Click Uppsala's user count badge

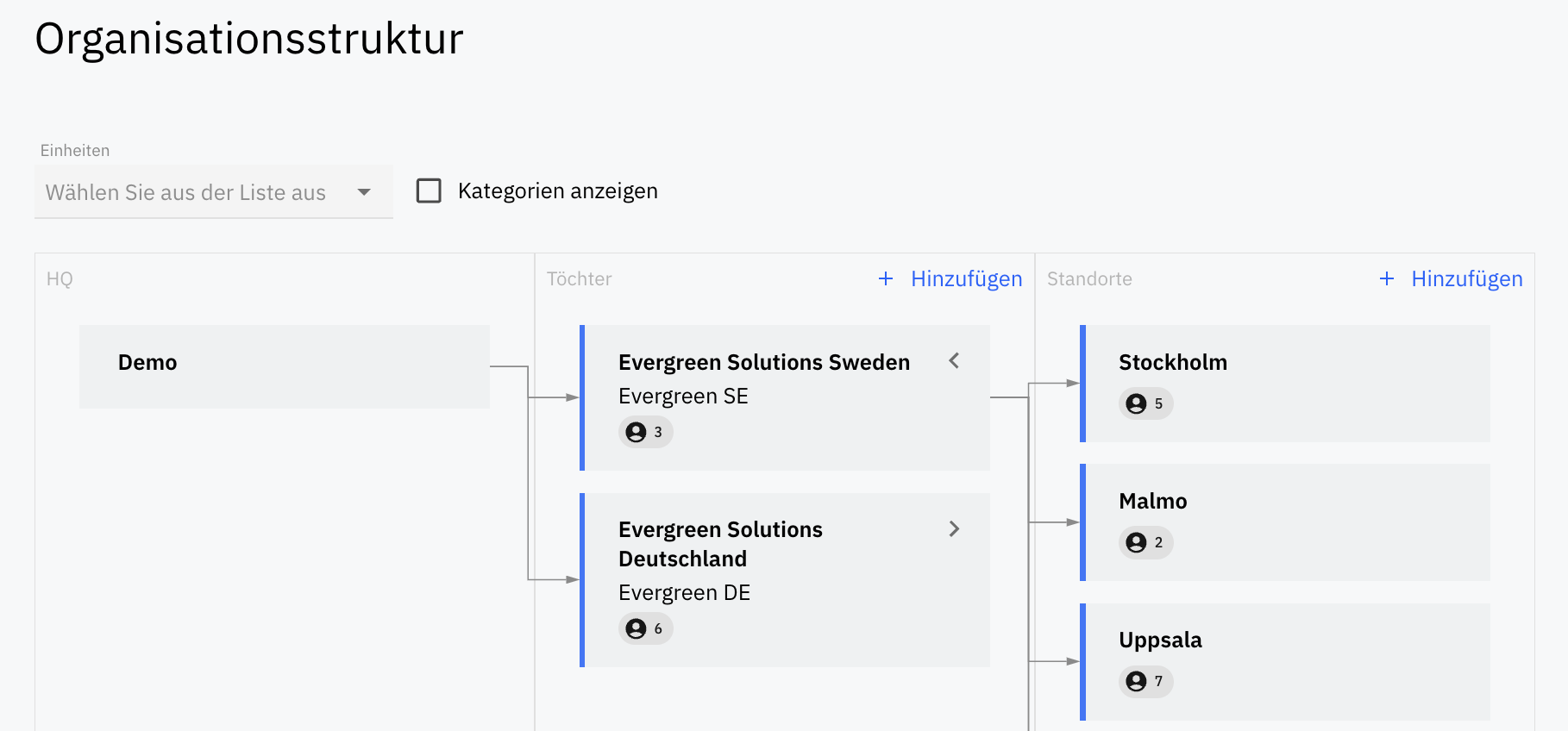click(x=1145, y=681)
